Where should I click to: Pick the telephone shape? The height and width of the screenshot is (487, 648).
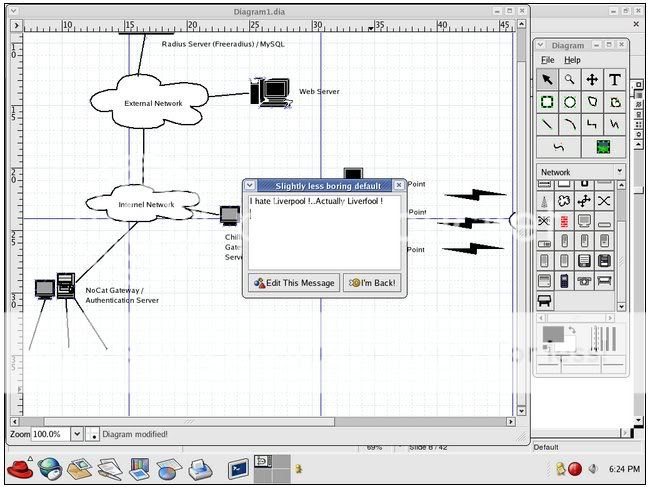pyautogui.click(x=584, y=281)
